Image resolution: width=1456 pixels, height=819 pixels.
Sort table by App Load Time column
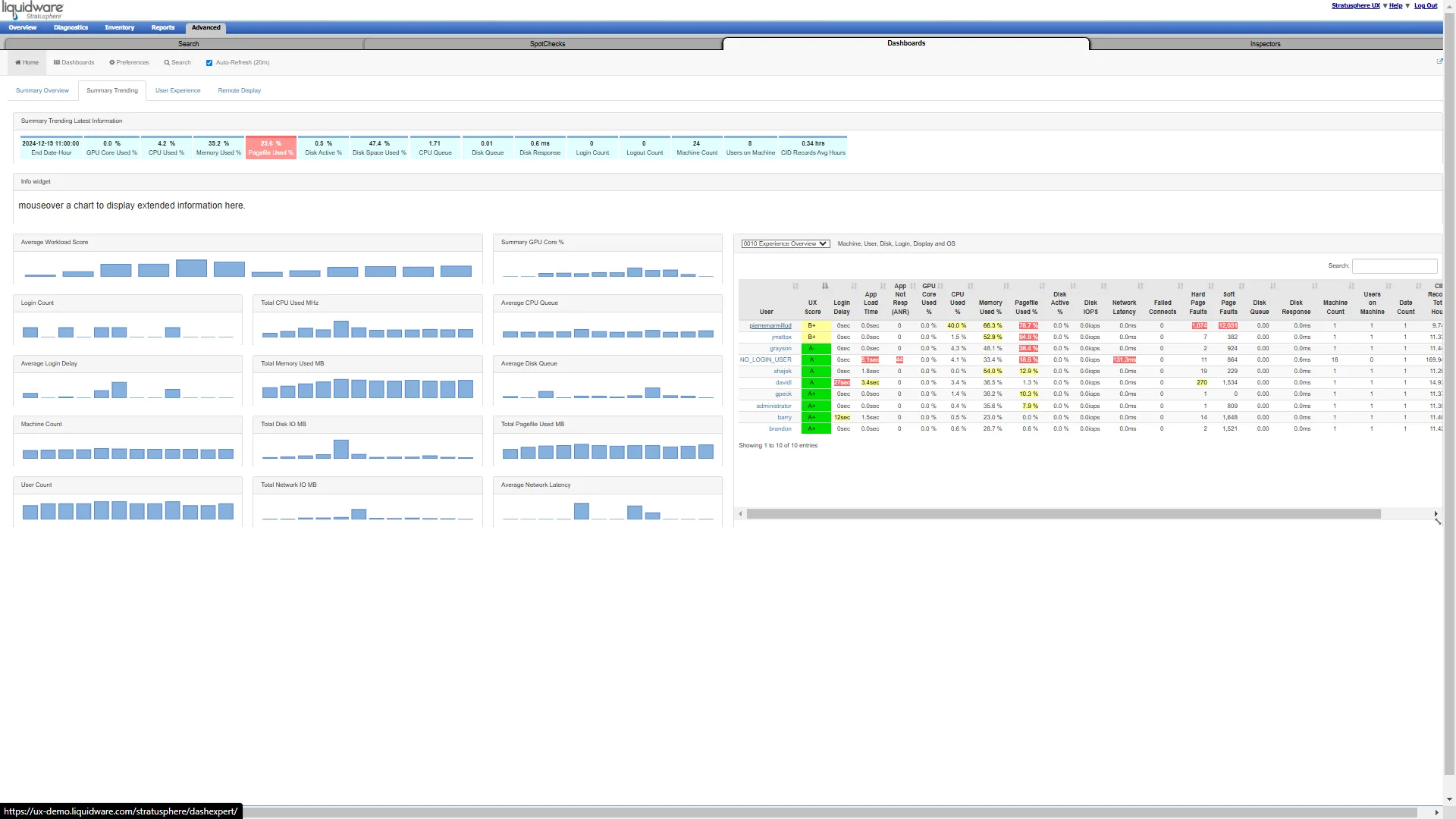[x=883, y=286]
